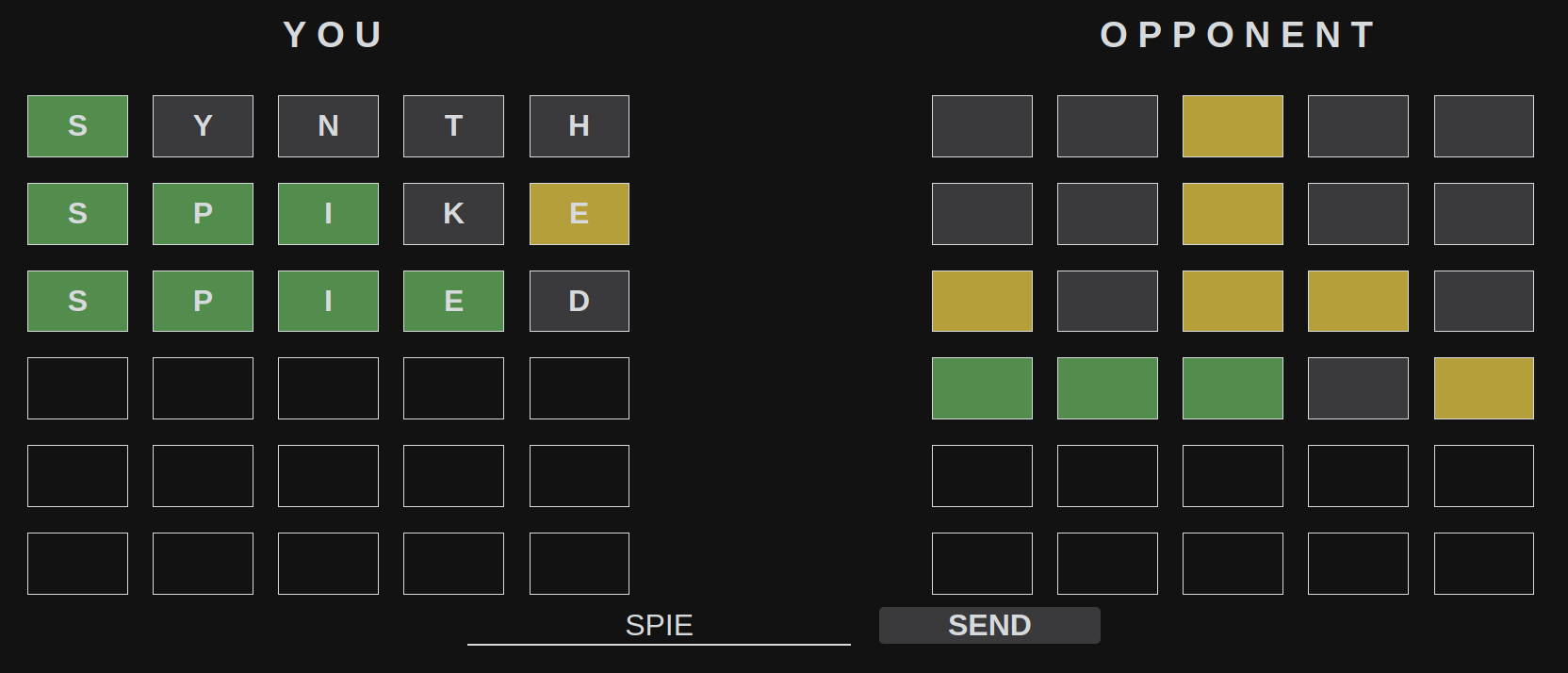This screenshot has height=673, width=1568.
Task: Click opponent's yellow tile in the fourth row
Action: tap(1483, 388)
